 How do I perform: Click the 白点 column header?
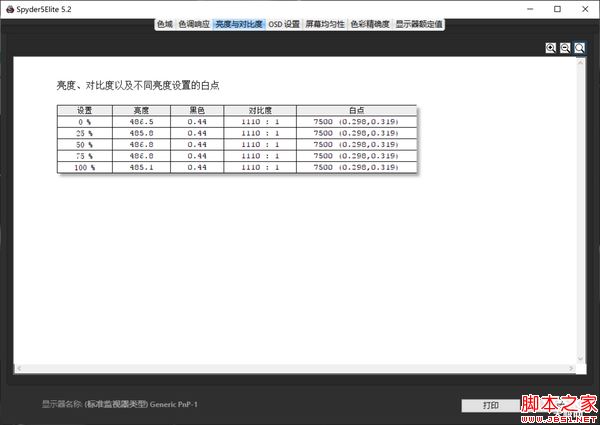356,111
